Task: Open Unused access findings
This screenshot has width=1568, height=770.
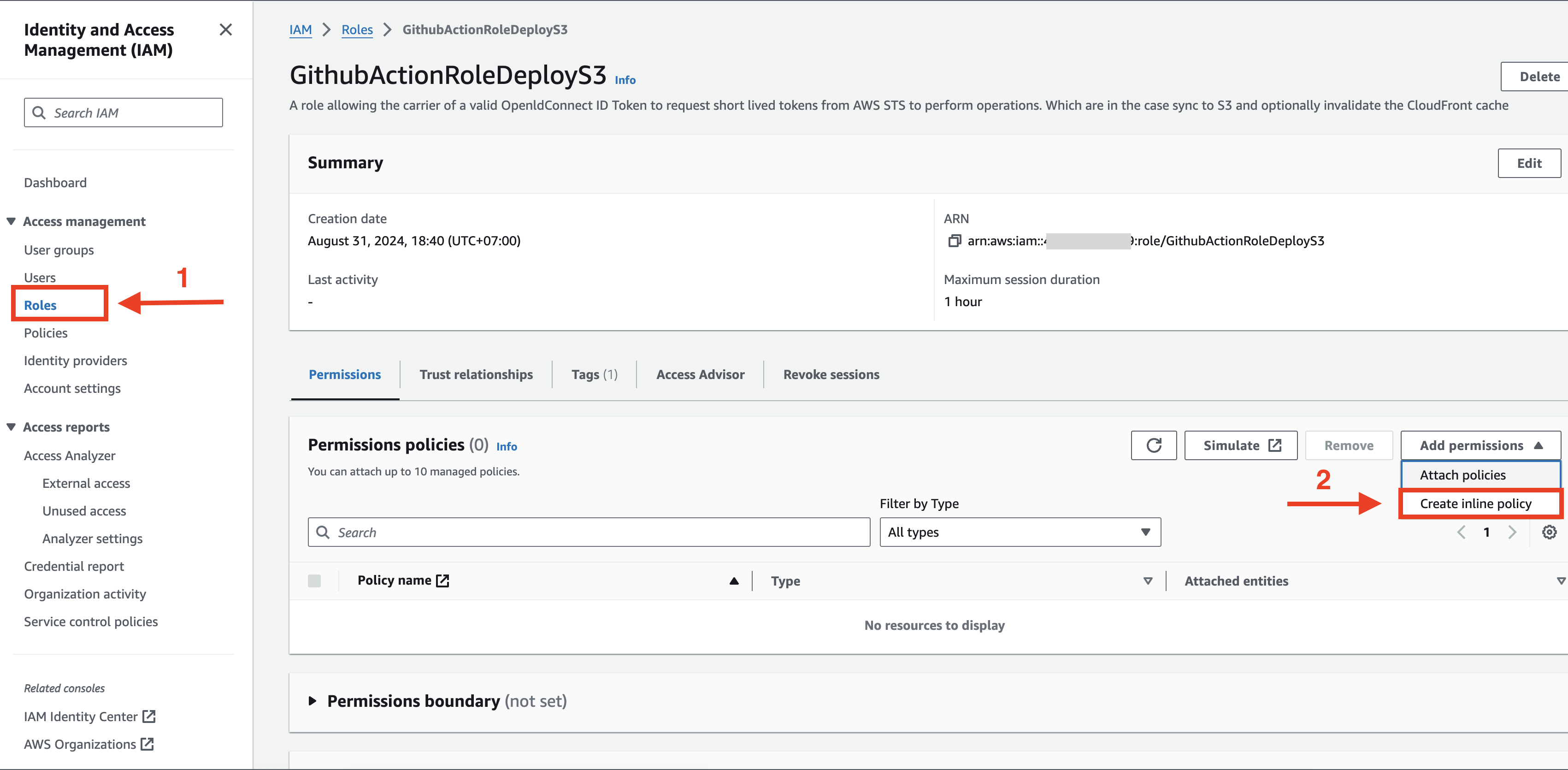Action: pos(85,511)
